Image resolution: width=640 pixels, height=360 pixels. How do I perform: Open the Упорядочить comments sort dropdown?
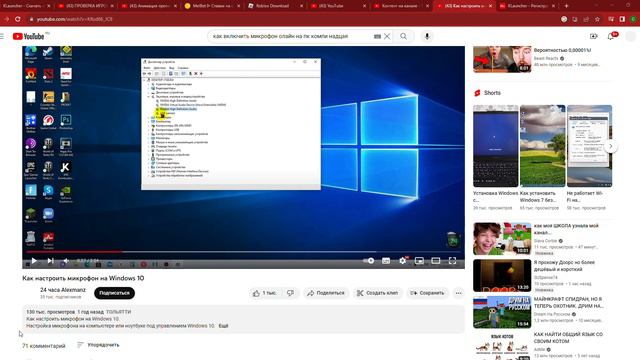(x=98, y=345)
